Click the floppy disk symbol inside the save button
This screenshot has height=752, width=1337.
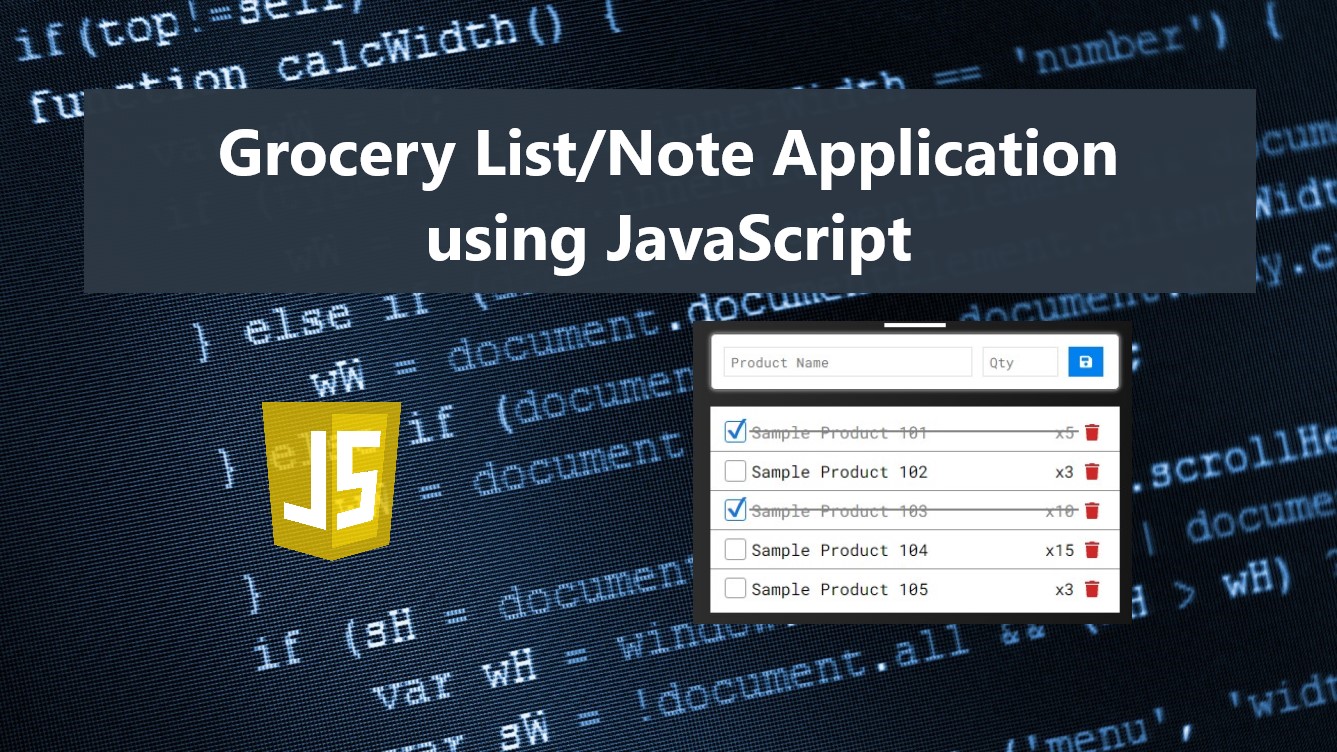click(1086, 362)
